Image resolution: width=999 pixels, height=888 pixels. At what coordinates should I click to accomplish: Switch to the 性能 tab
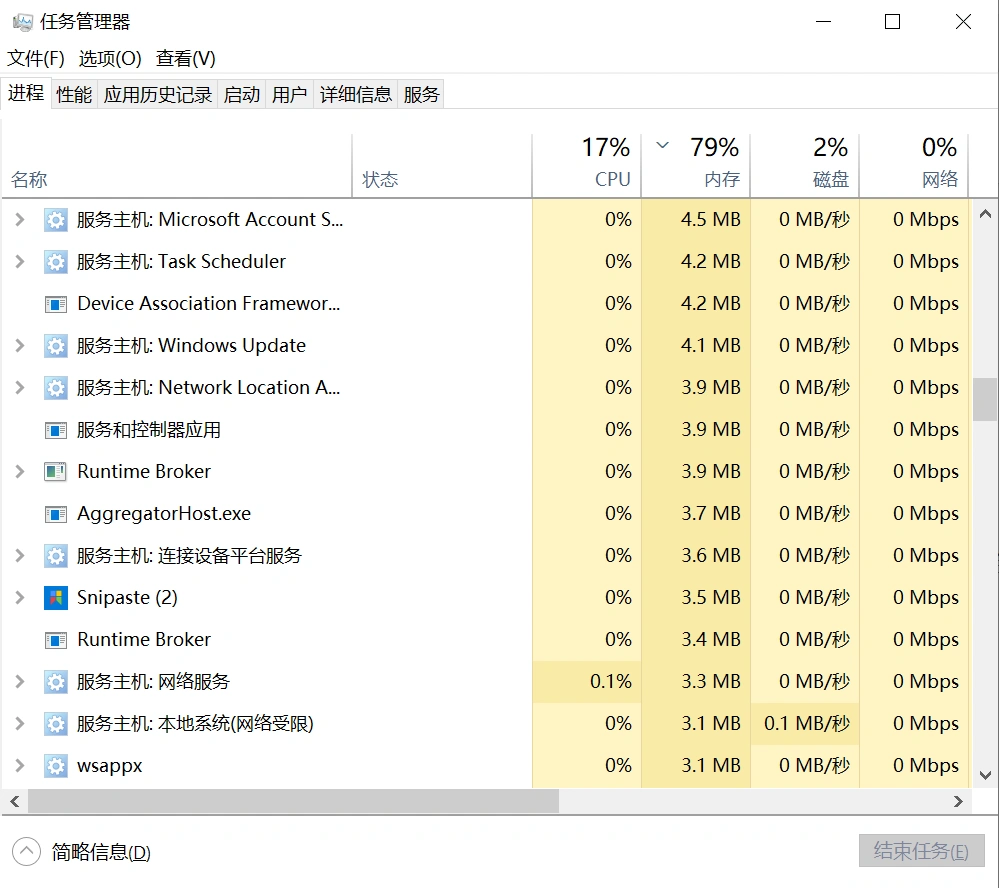[73, 93]
